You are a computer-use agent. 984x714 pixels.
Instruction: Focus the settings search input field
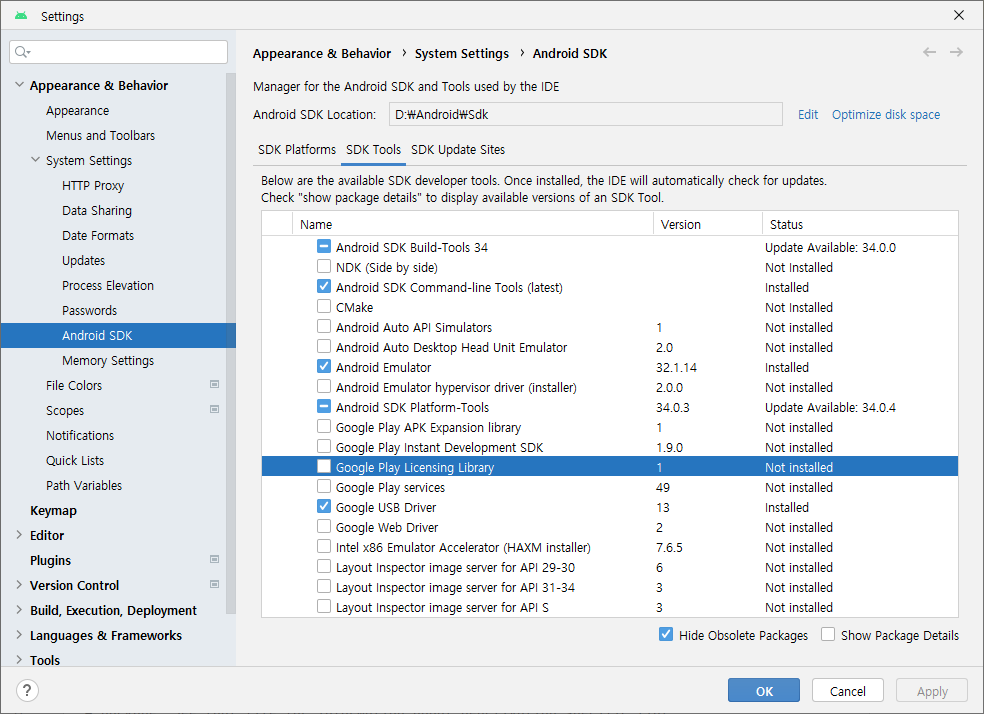[x=119, y=52]
